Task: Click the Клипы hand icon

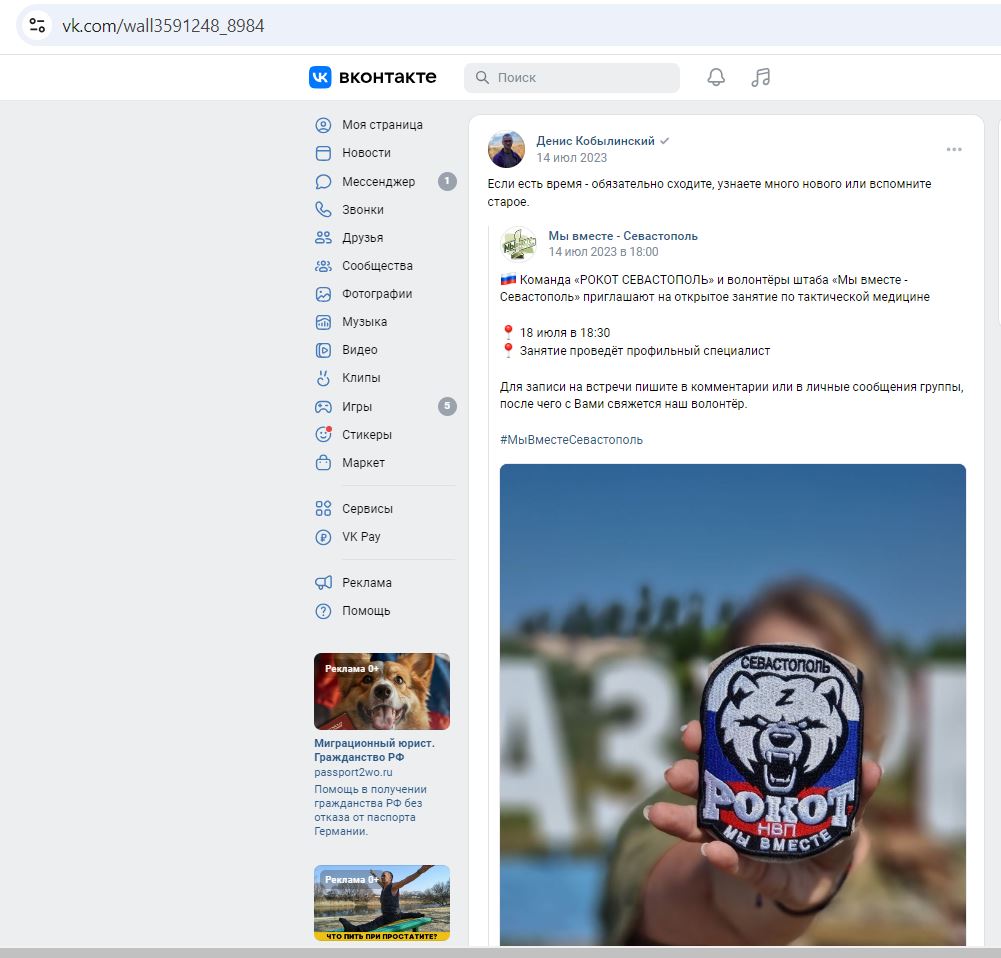Action: point(324,378)
